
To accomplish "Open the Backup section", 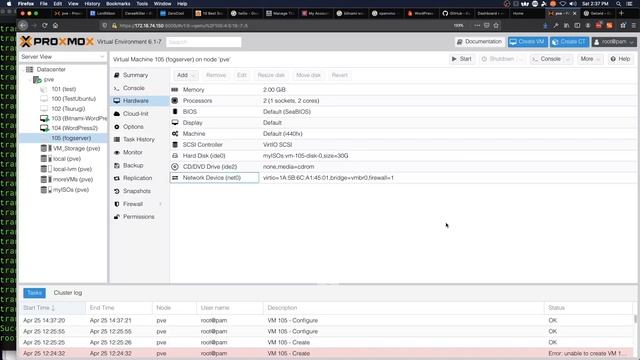I will pos(133,165).
